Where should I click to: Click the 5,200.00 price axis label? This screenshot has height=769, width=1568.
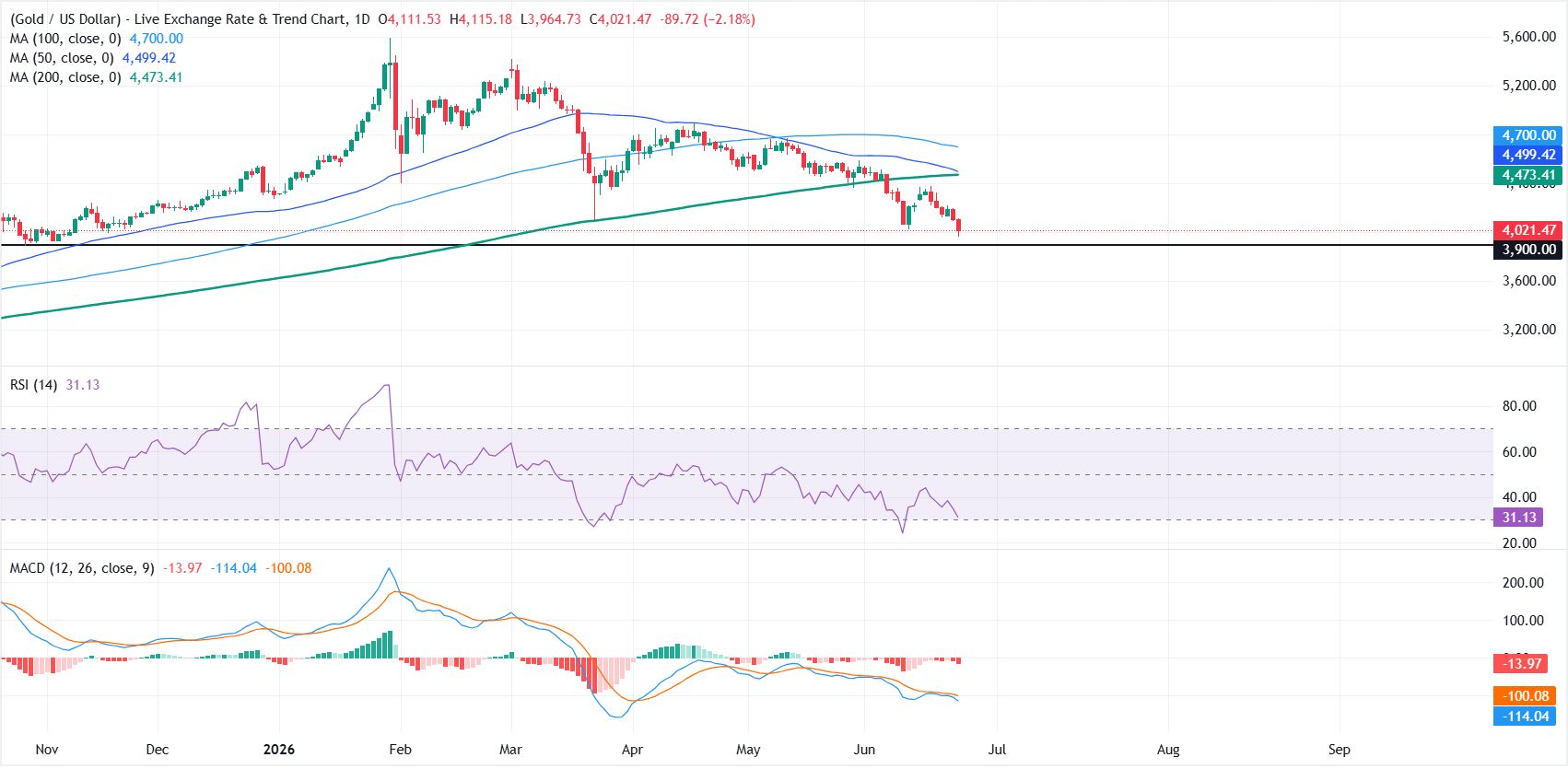[x=1528, y=86]
